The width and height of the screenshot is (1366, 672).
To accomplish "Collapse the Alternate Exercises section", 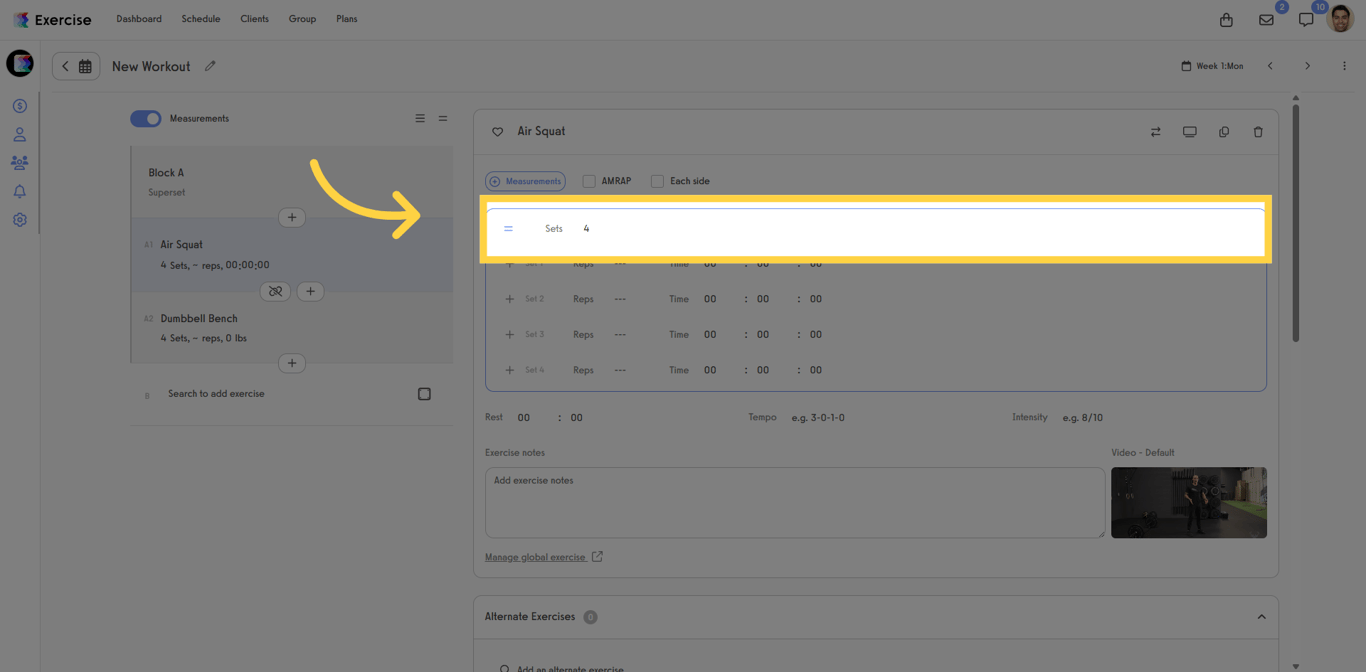I will pyautogui.click(x=1261, y=617).
